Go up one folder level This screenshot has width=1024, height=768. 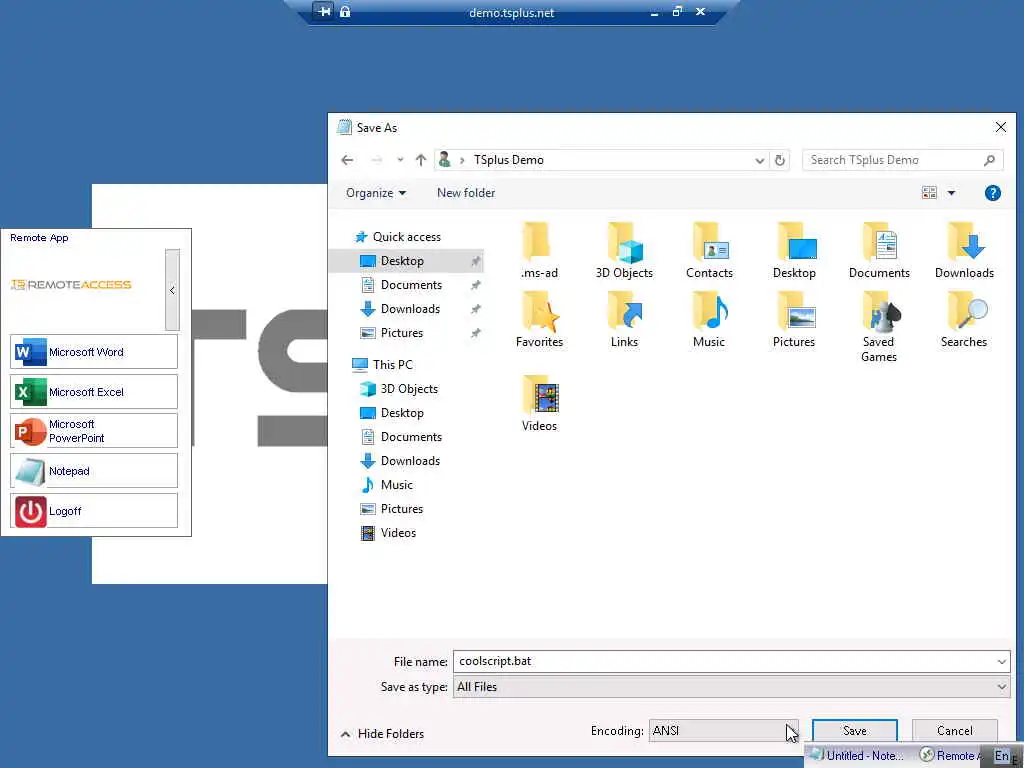pyautogui.click(x=421, y=160)
